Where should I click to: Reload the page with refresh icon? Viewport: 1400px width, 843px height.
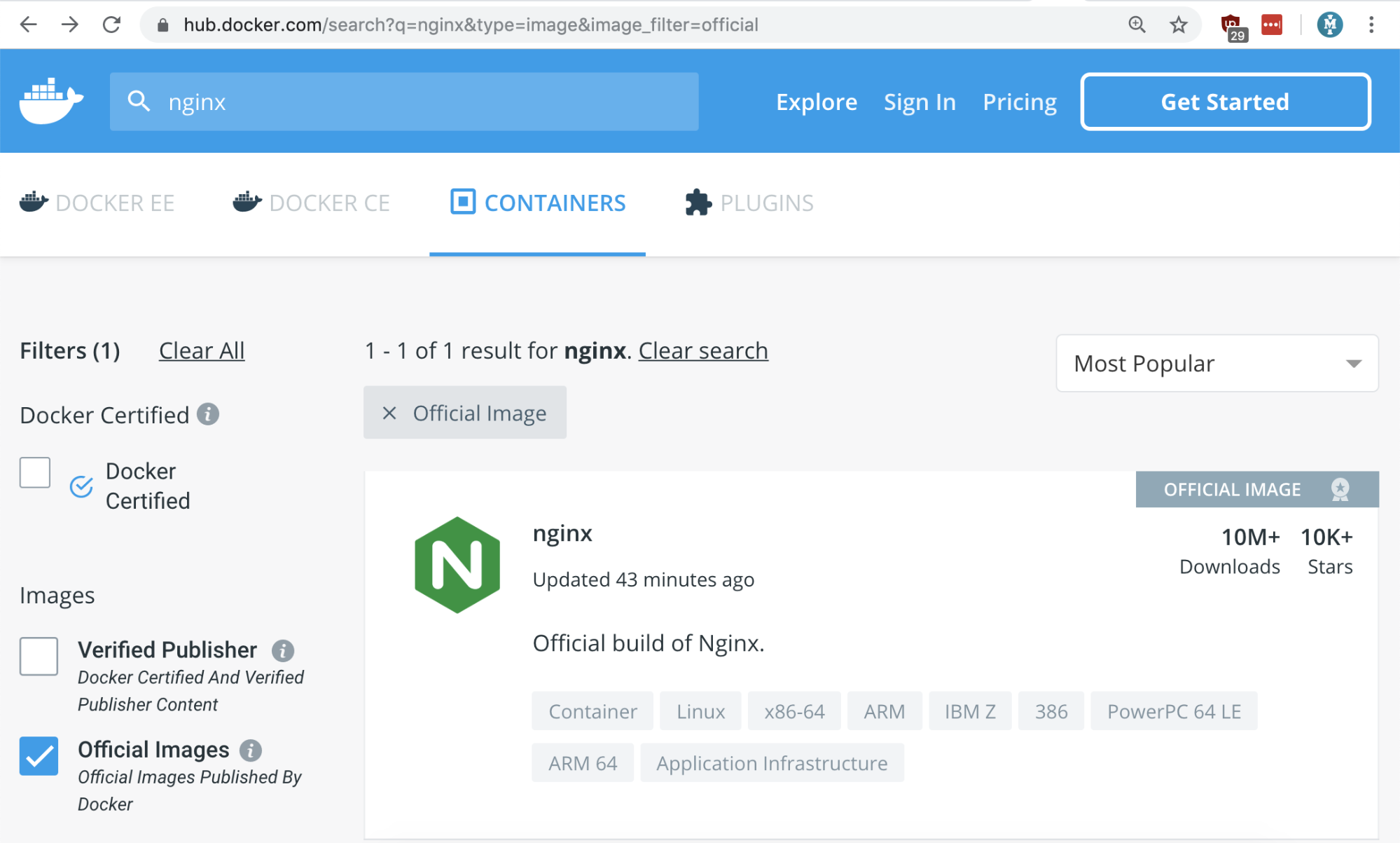pos(111,25)
